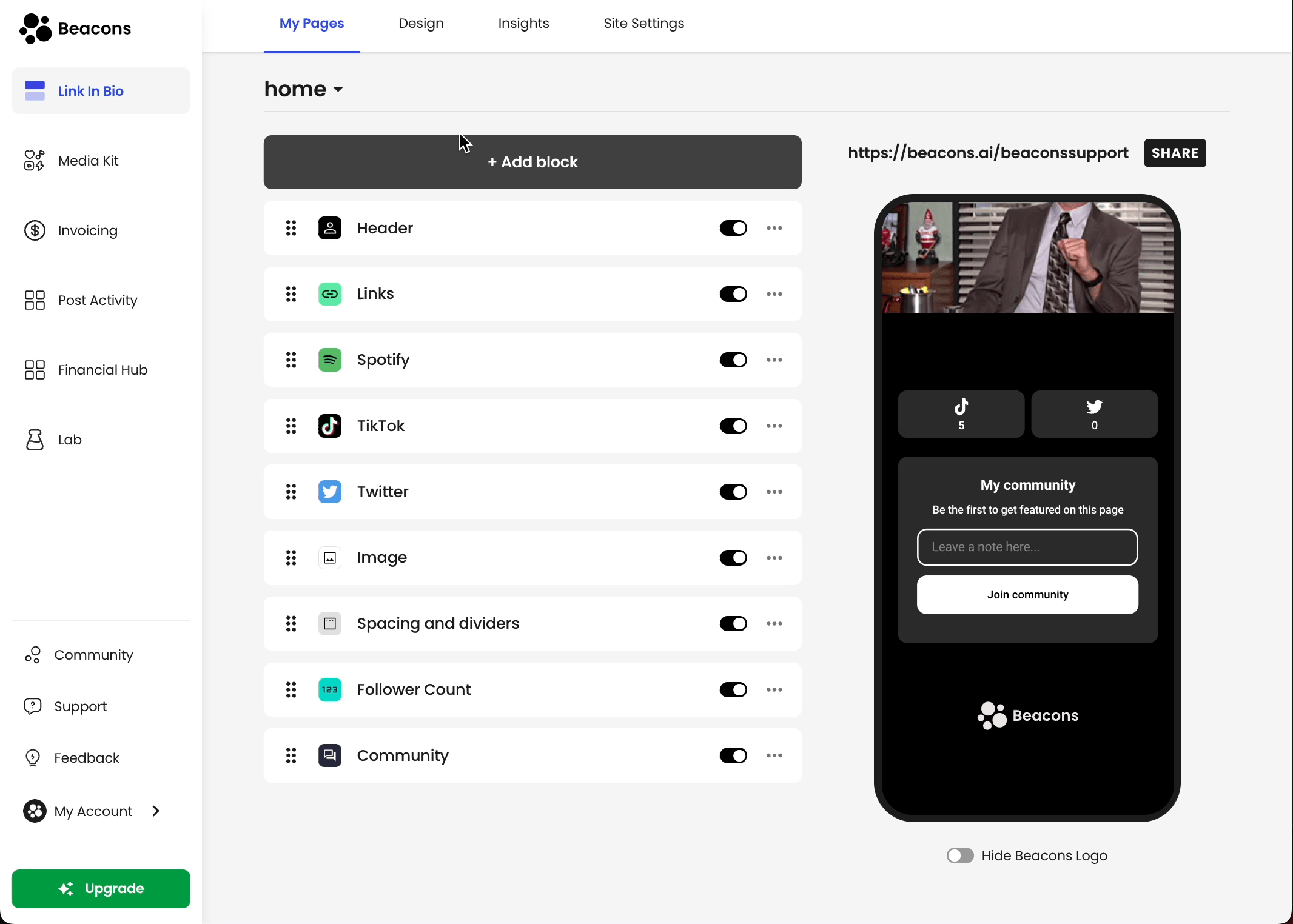
Task: Click the TikTok follower tile in preview
Action: click(x=961, y=414)
